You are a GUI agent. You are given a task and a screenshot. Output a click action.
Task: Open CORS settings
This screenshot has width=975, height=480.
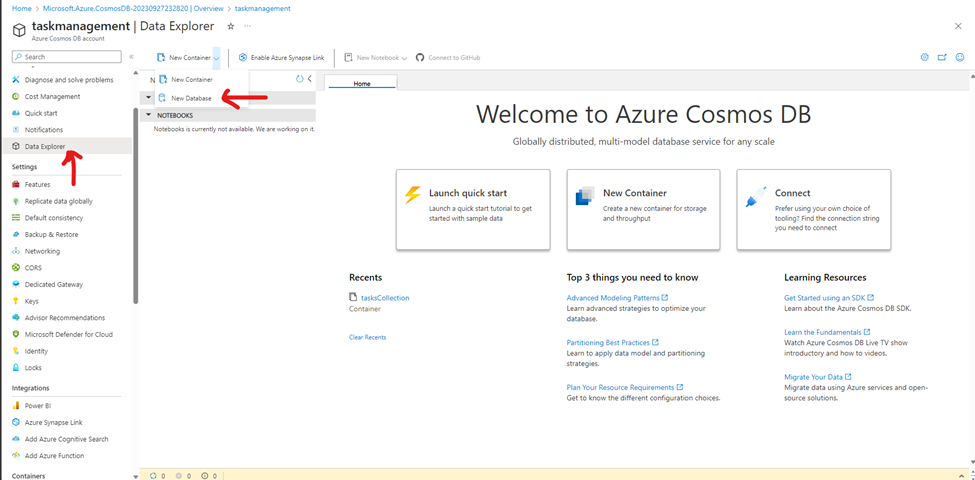(33, 268)
